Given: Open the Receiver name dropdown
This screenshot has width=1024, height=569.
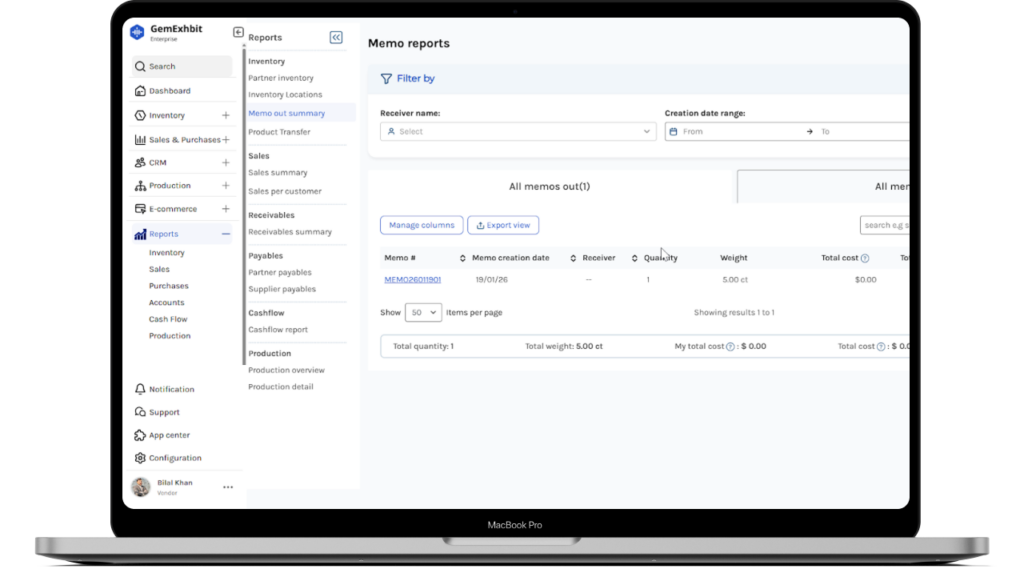Looking at the screenshot, I should 517,131.
